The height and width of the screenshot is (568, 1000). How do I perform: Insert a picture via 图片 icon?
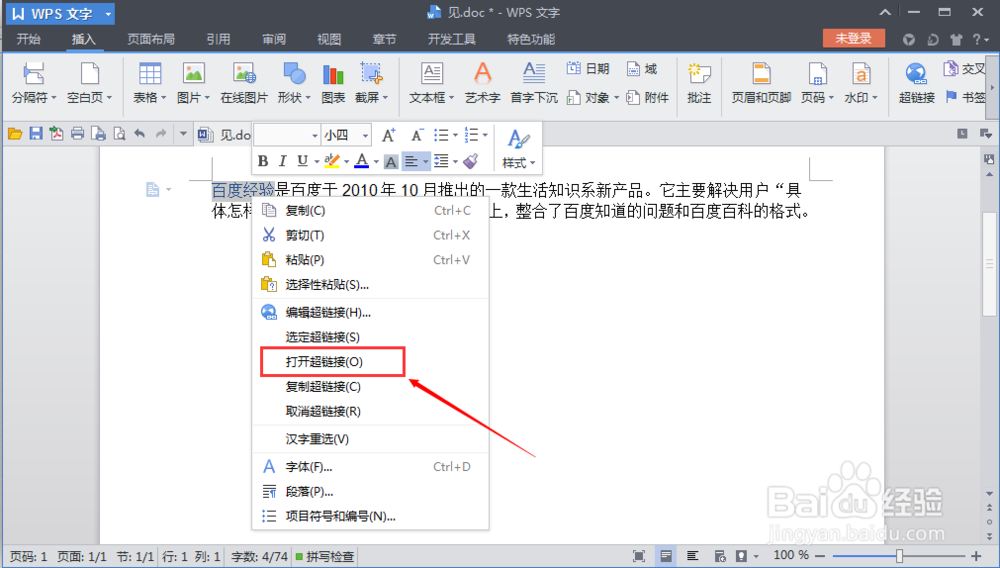[x=194, y=74]
